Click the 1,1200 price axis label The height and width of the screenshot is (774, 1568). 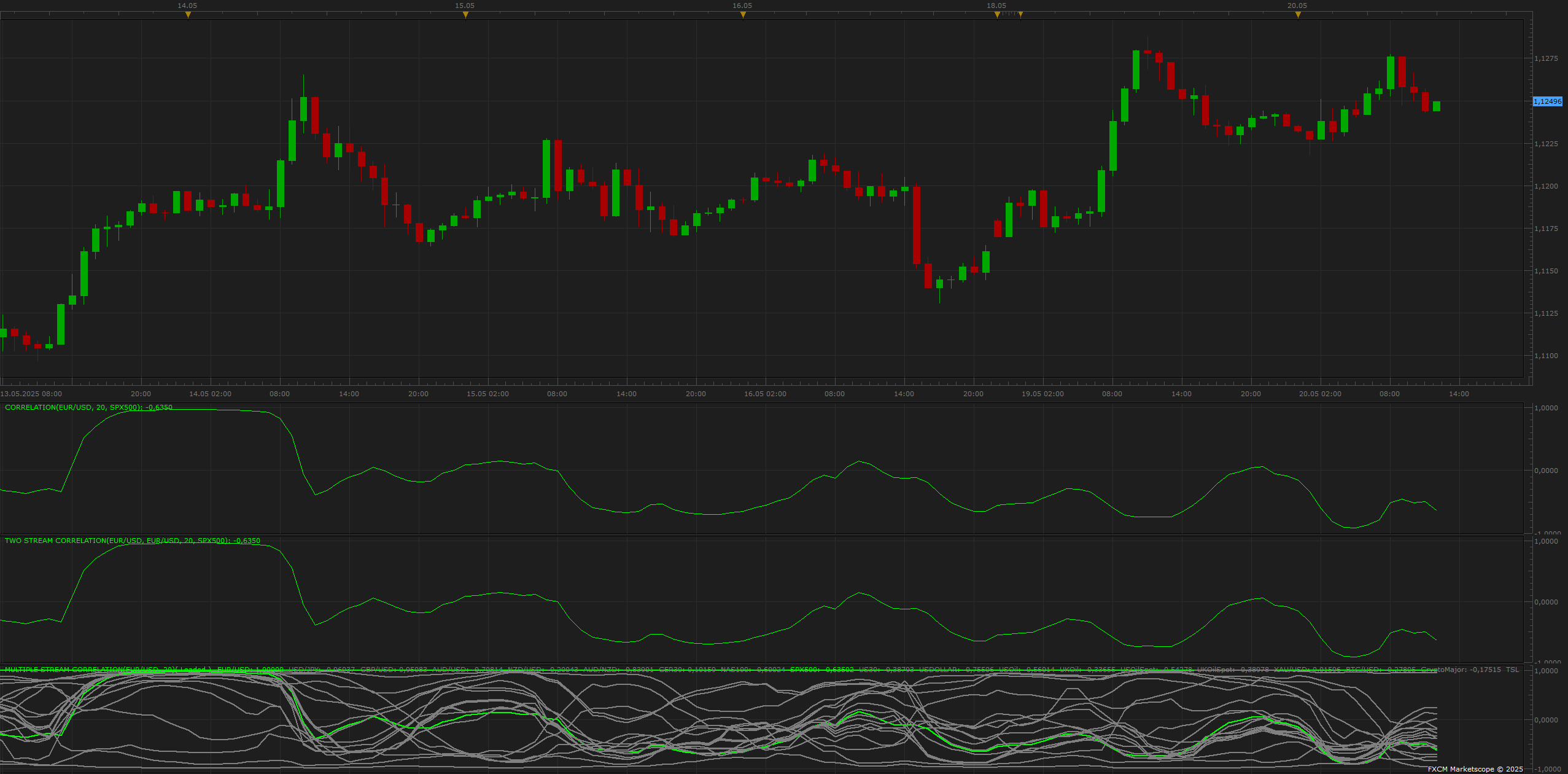[x=1546, y=186]
